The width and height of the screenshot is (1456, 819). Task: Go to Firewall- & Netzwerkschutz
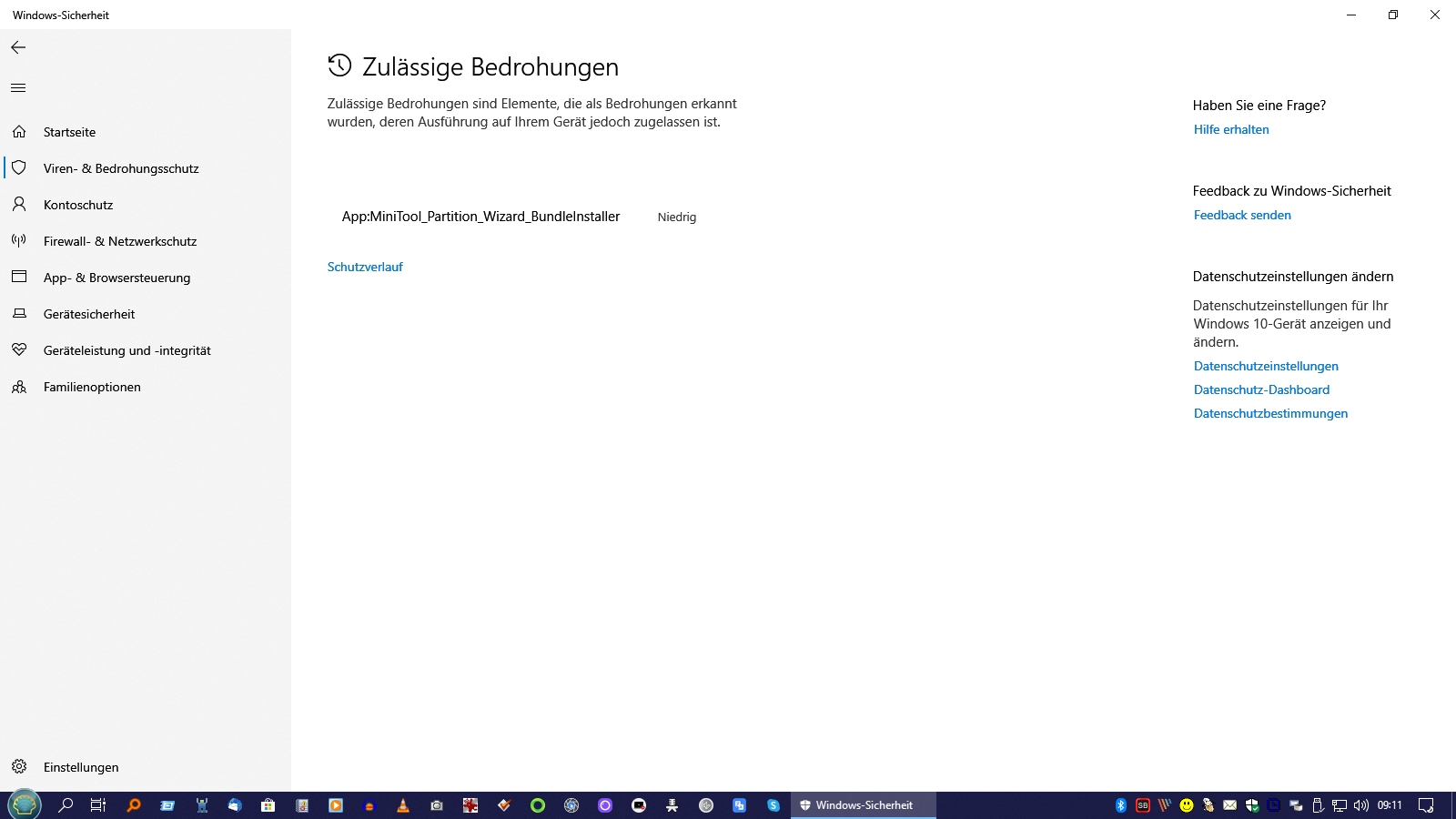(120, 241)
